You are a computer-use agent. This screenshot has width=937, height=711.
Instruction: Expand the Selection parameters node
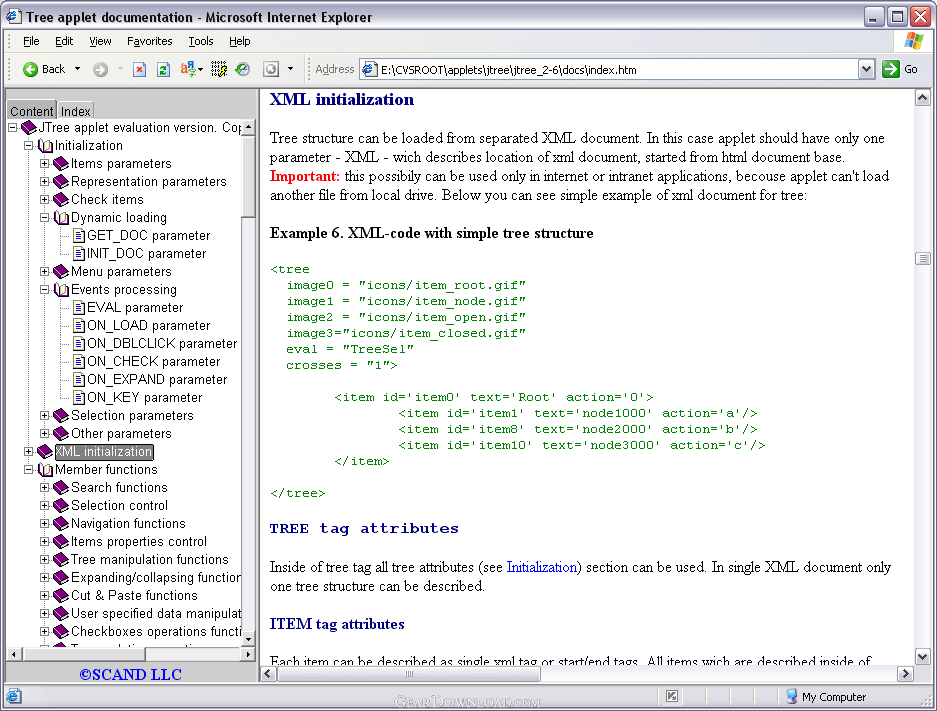pos(44,415)
